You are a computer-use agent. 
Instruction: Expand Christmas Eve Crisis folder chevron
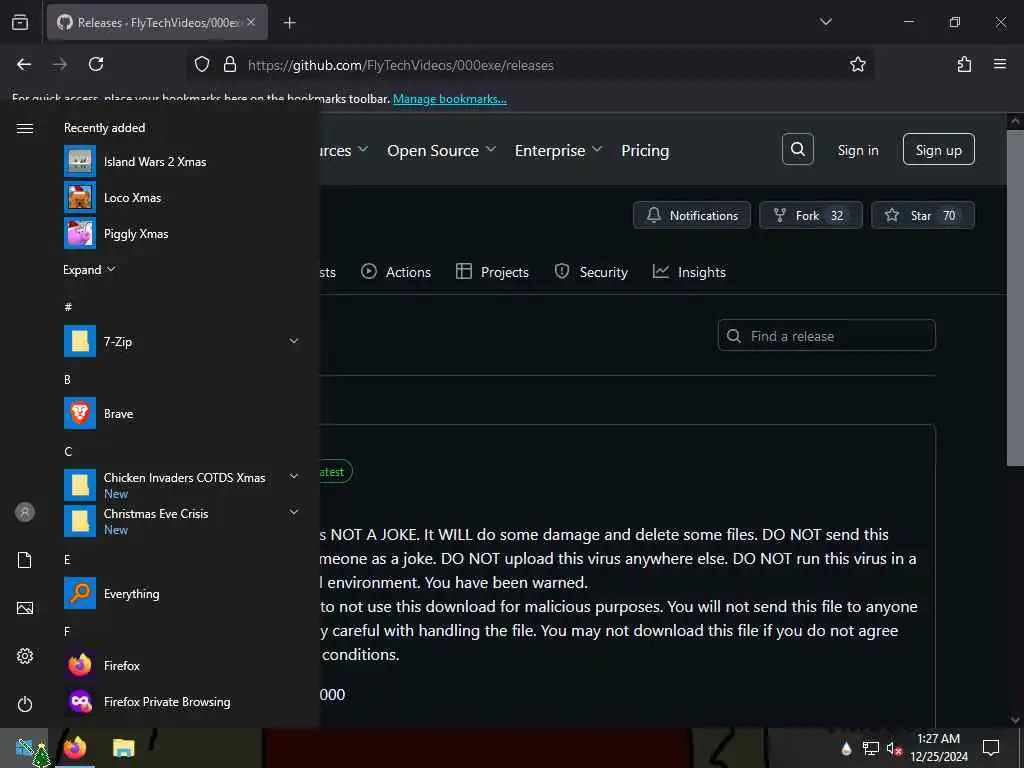294,513
